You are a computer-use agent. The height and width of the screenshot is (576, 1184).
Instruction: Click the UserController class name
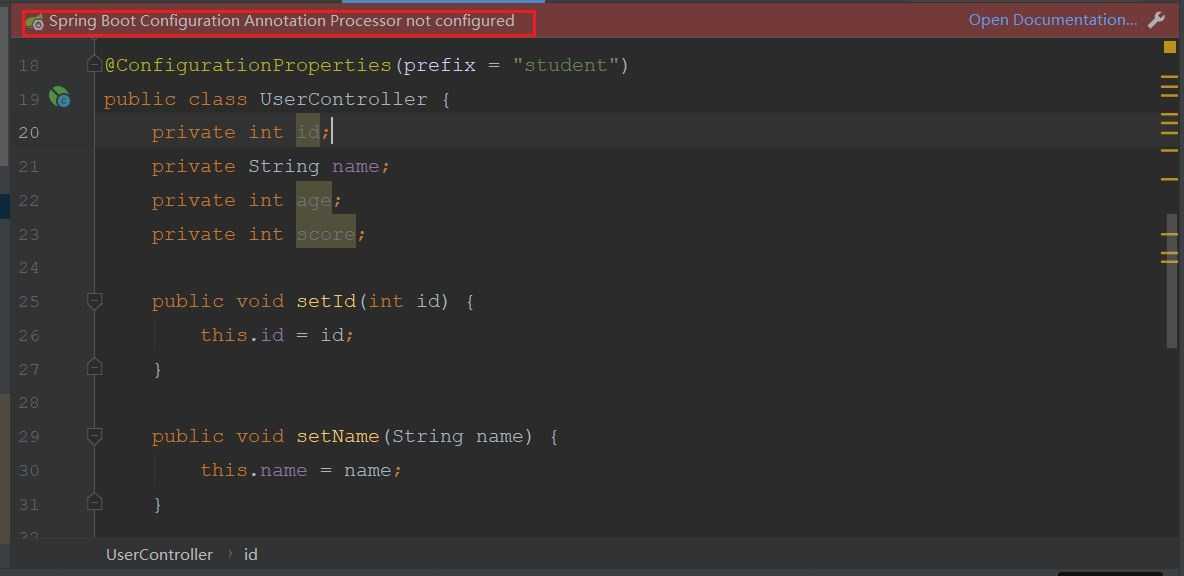pos(344,100)
